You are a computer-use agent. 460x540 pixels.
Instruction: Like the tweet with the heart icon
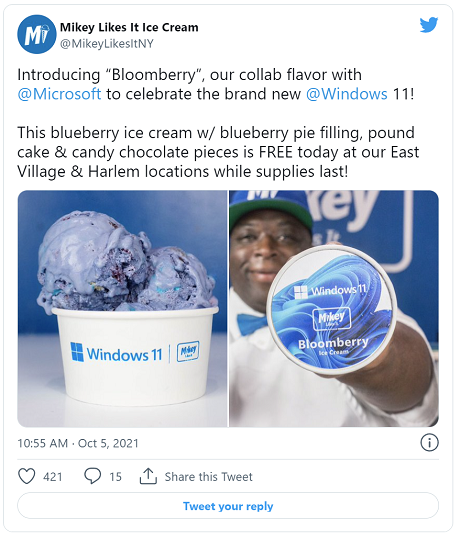(x=27, y=477)
